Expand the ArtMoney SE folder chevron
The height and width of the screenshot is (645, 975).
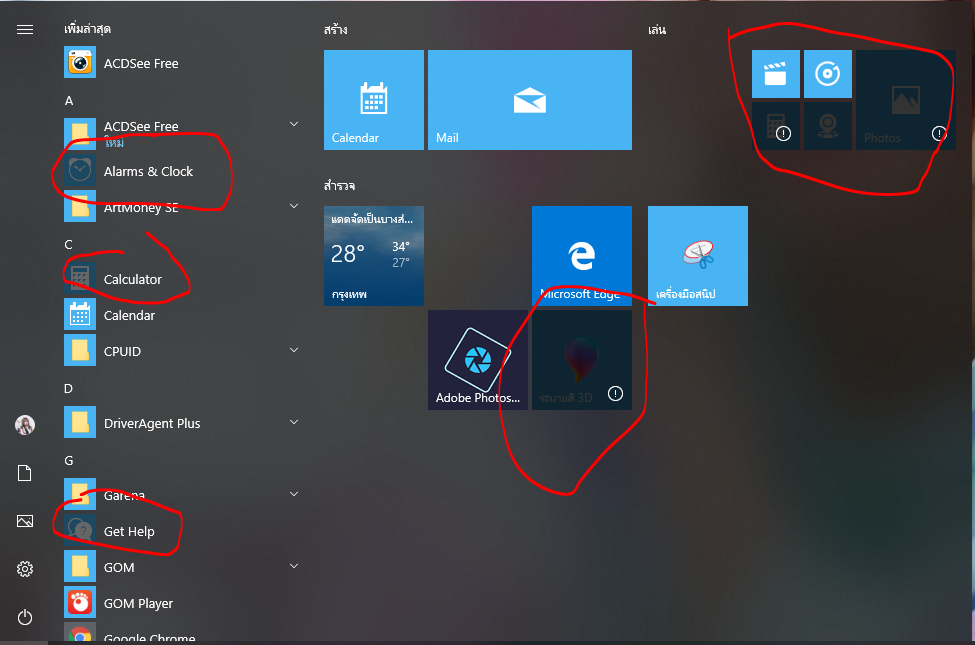(x=294, y=206)
